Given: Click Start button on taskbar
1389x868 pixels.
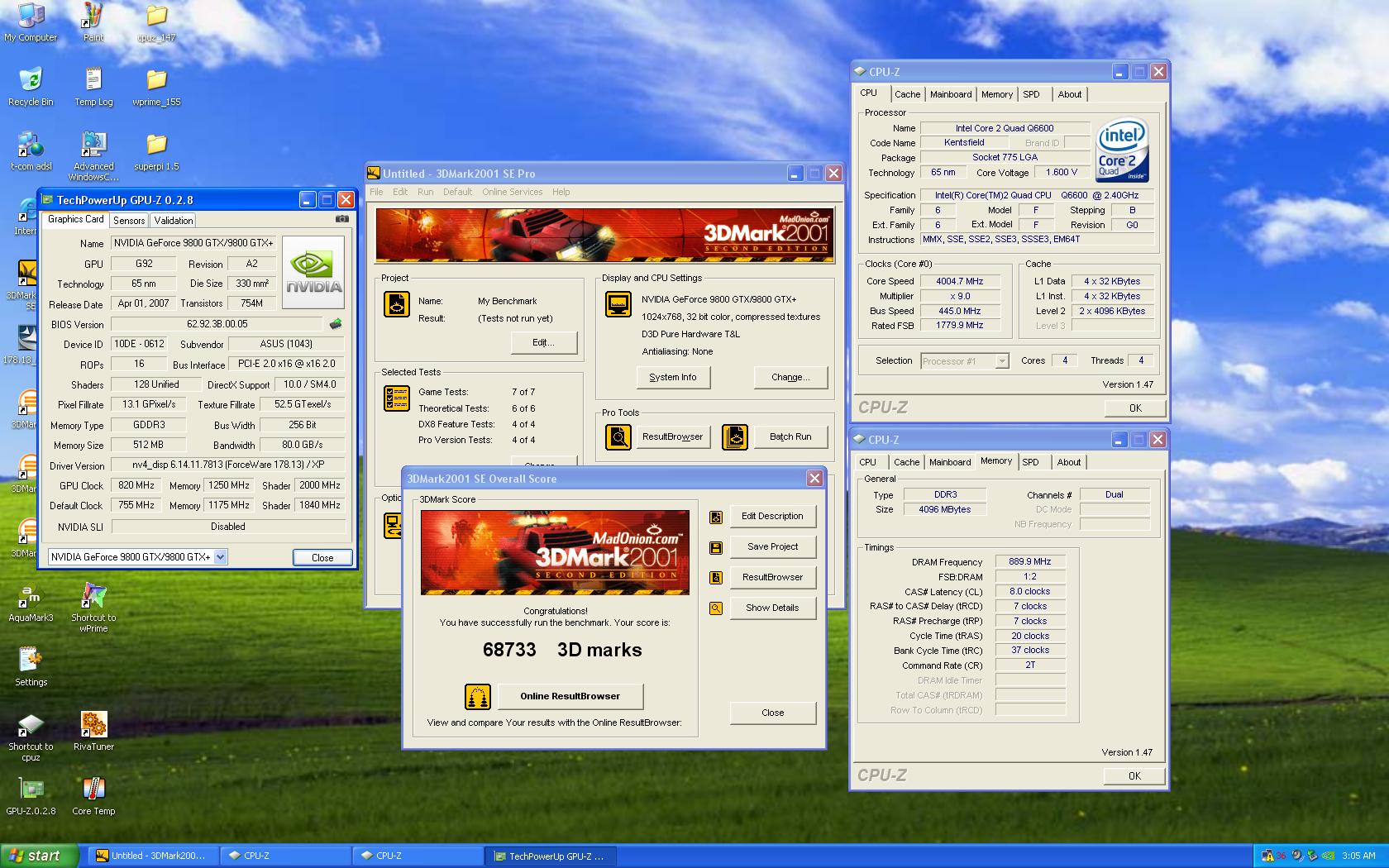Looking at the screenshot, I should coord(40,856).
